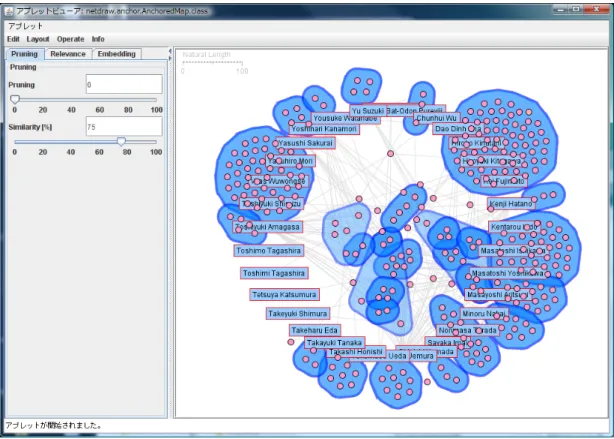This screenshot has width=614, height=439.
Task: Select the Yoshinari Kanamori anchor label
Action: [324, 129]
